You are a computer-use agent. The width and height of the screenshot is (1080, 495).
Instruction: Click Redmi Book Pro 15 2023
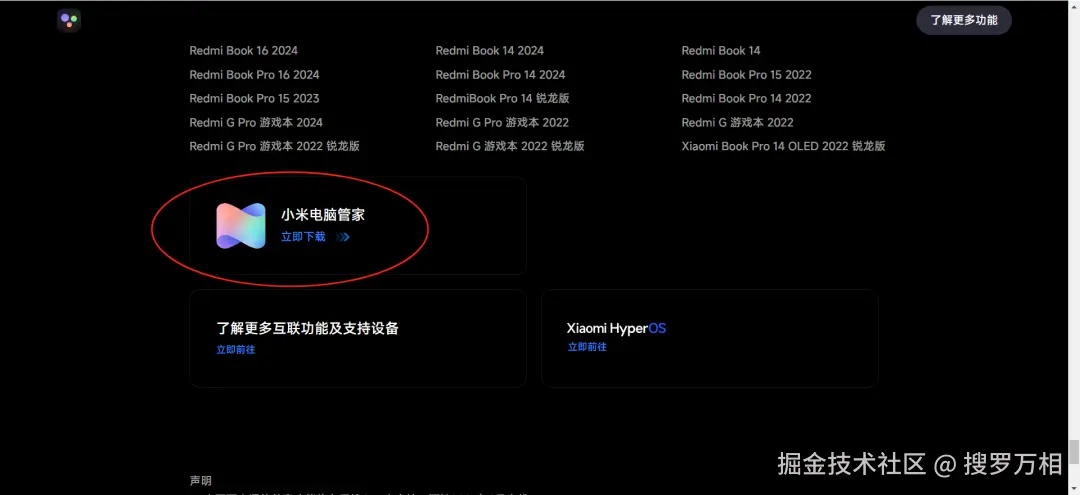click(254, 98)
